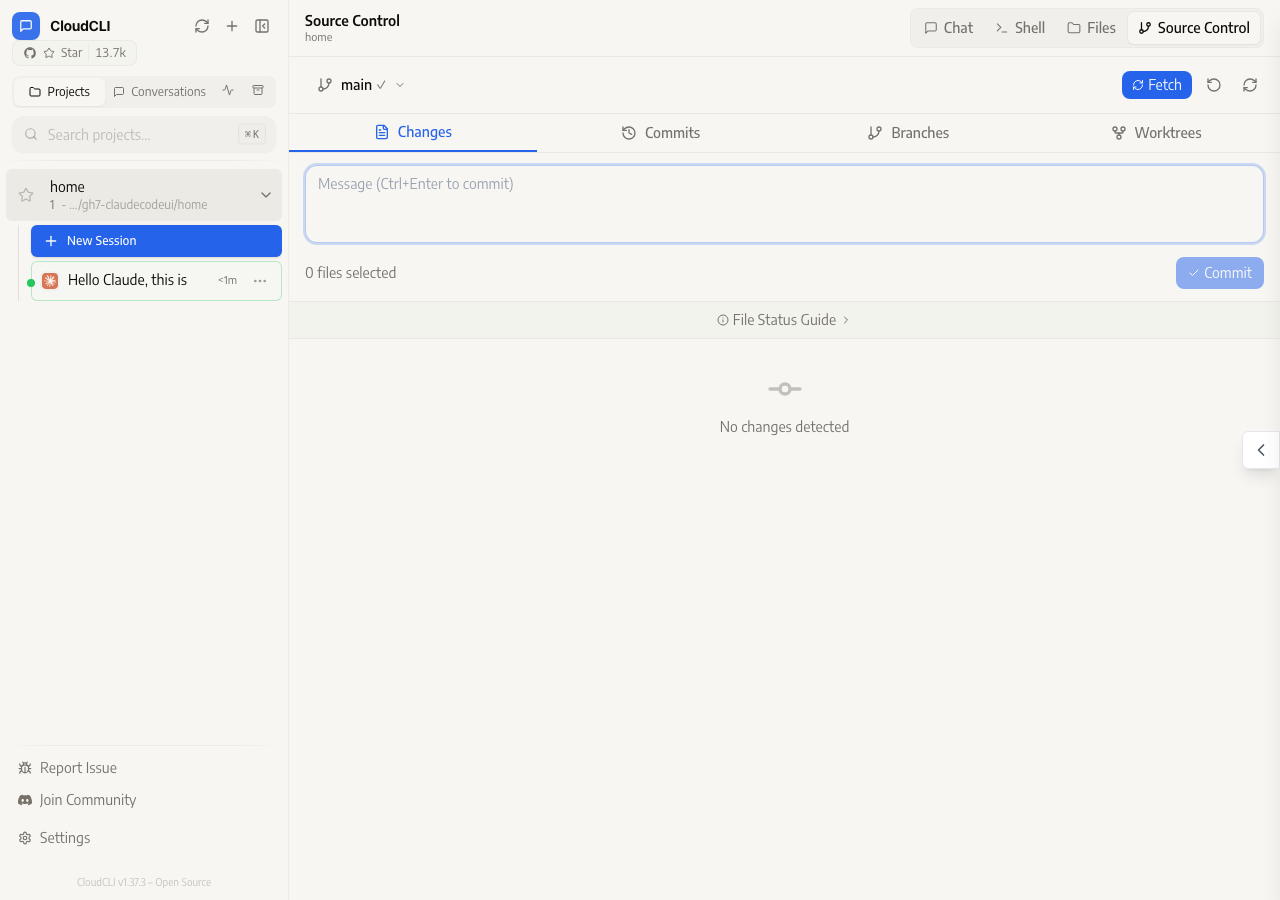Click the Discord icon beside Join Community
This screenshot has height=900, width=1280.
(x=25, y=800)
